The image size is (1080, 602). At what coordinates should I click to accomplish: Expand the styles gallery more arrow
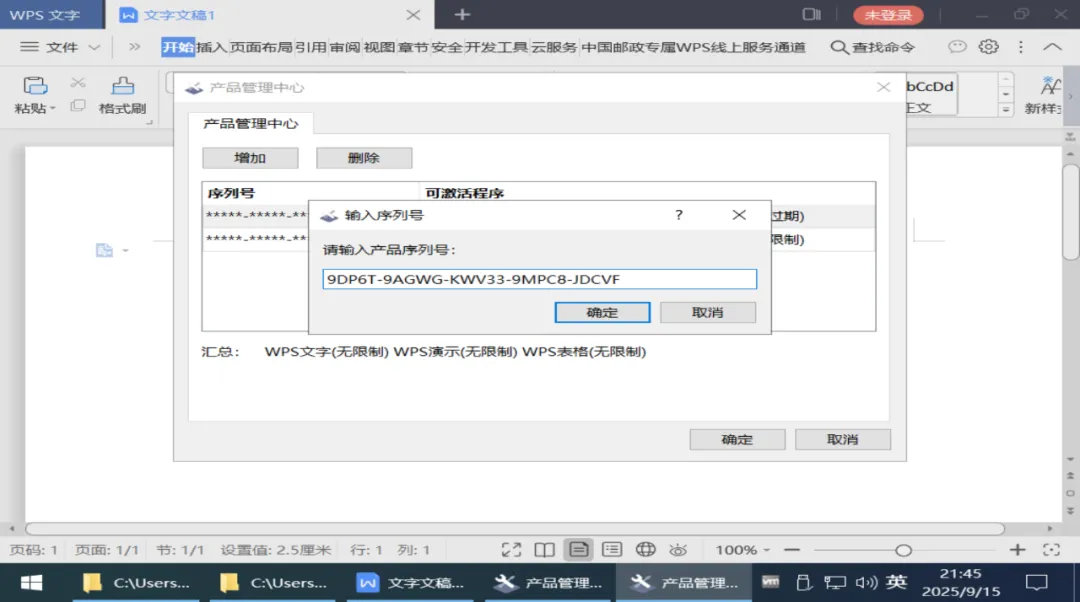click(x=1006, y=109)
